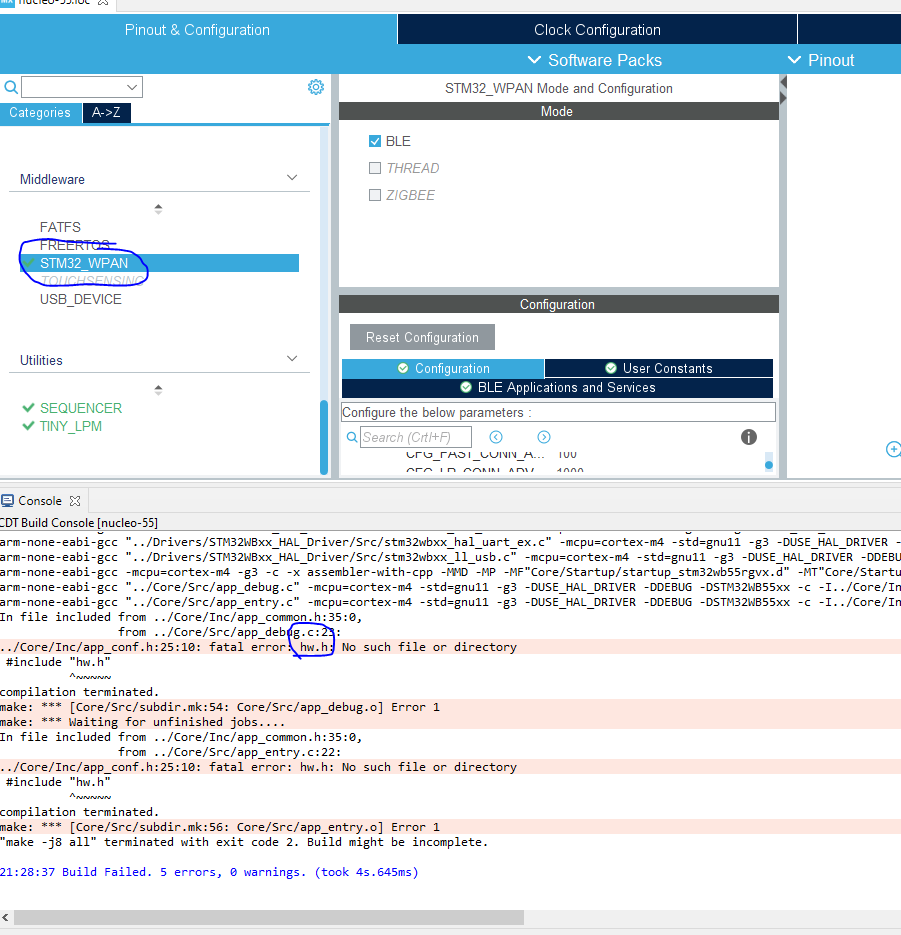Go to next search result arrow
Screen dimensions: 901x935
pyautogui.click(x=543, y=437)
